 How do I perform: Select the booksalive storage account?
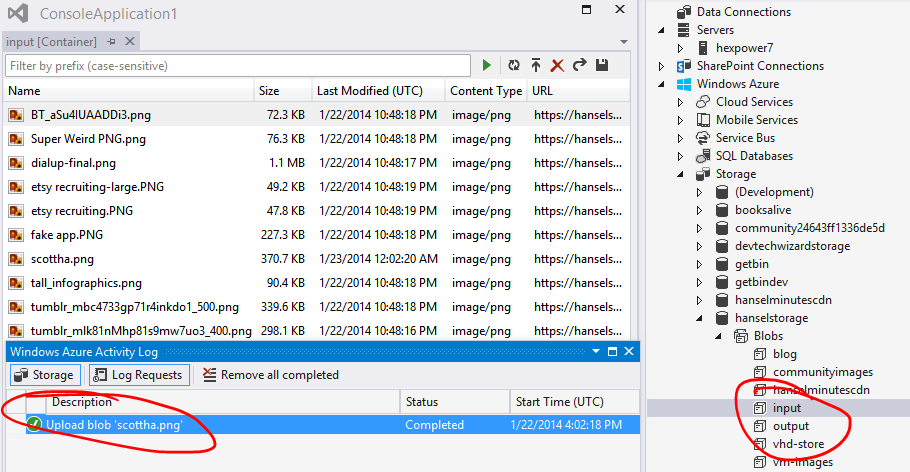coord(763,210)
